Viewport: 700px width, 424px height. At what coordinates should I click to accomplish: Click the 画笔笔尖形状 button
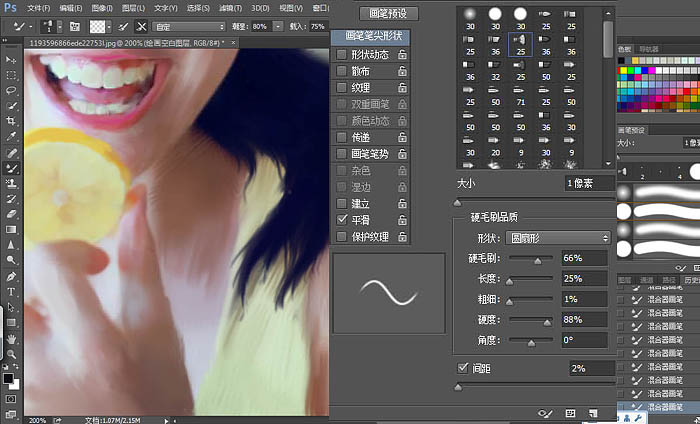373,36
